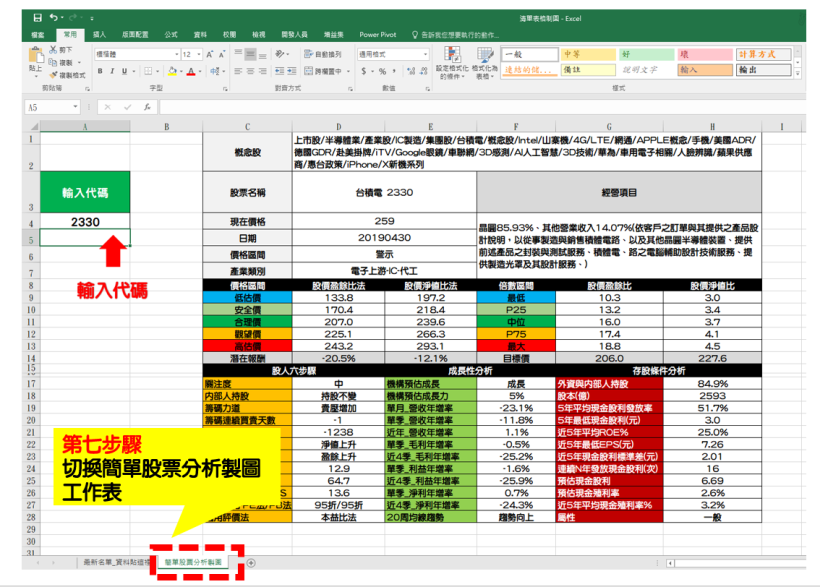Screen dimensions: 820x587
Task: Click into the formula bar
Action: (x=482, y=107)
